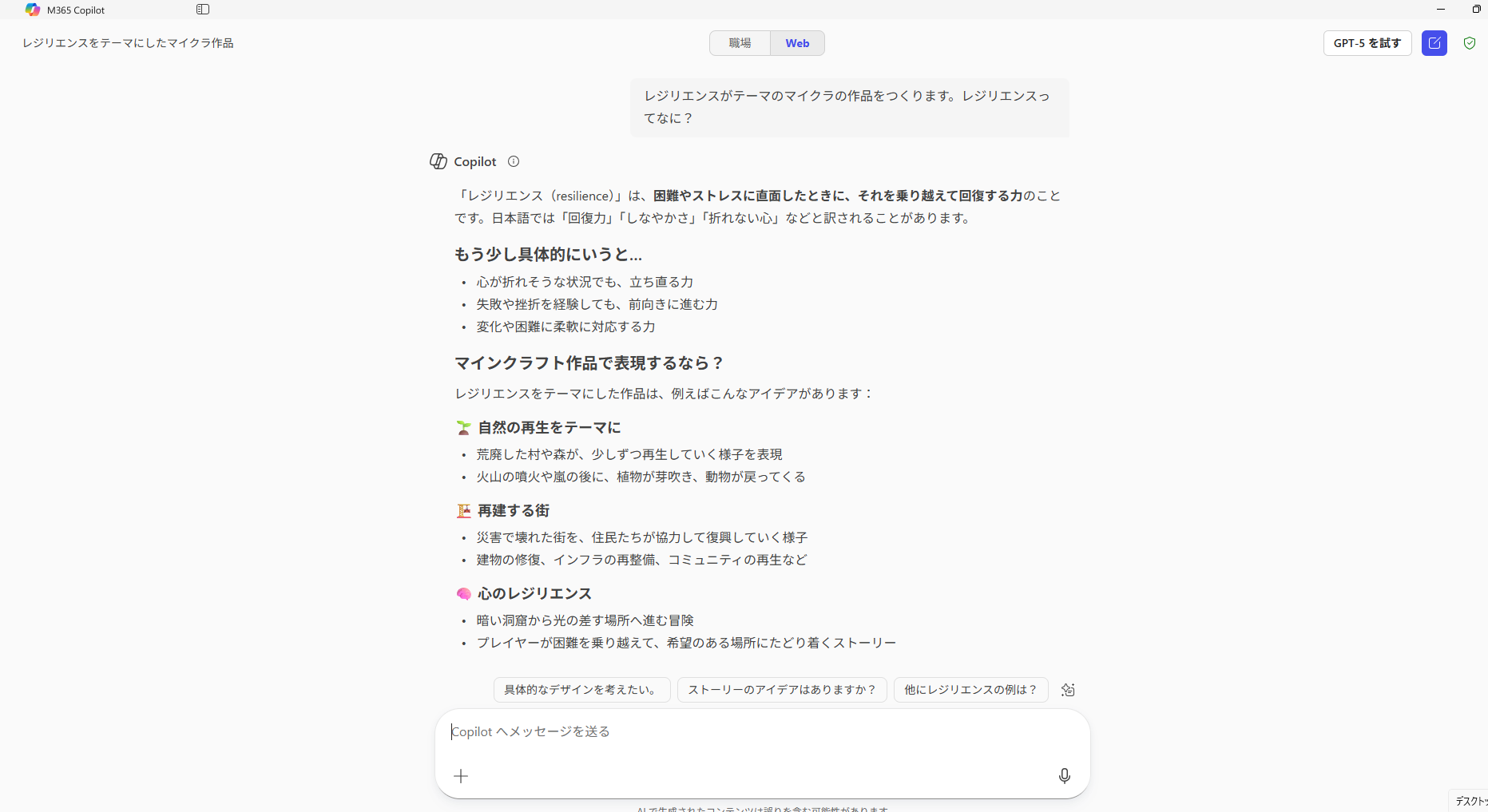Click the plus attach icon

tap(461, 776)
